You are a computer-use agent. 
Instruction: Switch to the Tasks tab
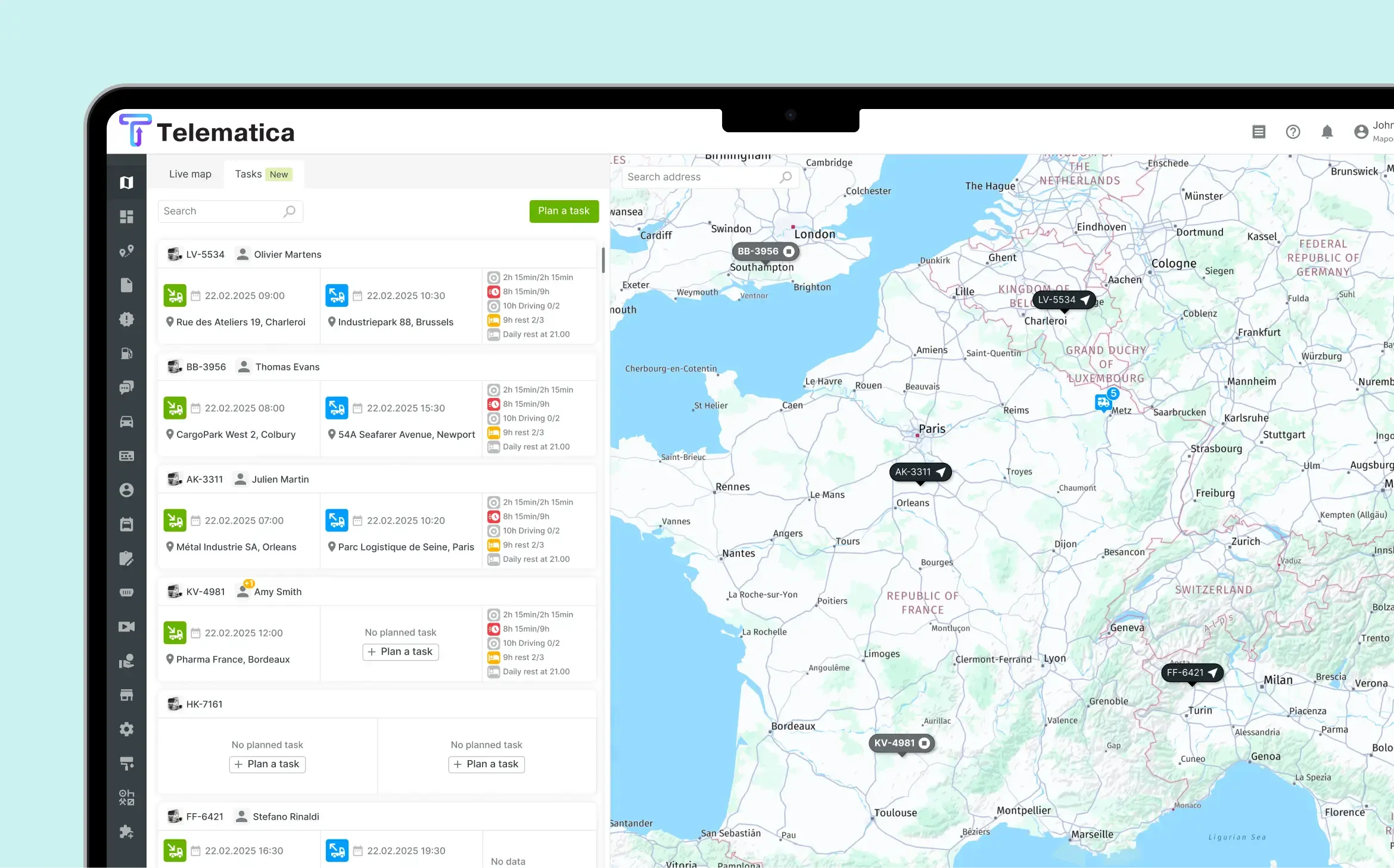point(263,174)
